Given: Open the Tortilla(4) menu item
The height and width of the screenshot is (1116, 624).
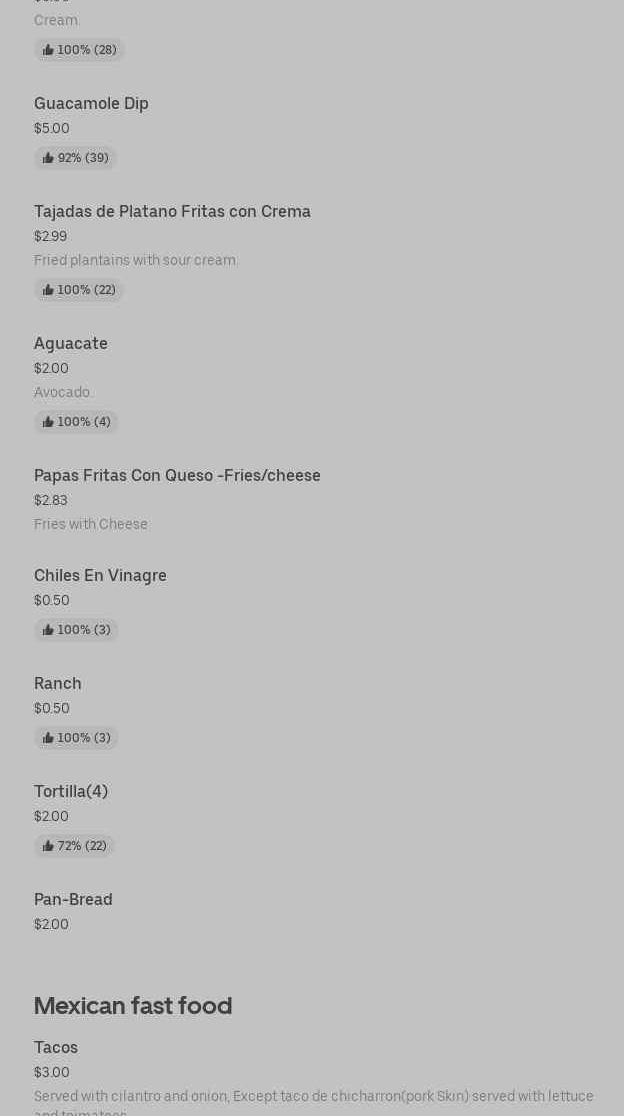Looking at the screenshot, I should point(71,792).
